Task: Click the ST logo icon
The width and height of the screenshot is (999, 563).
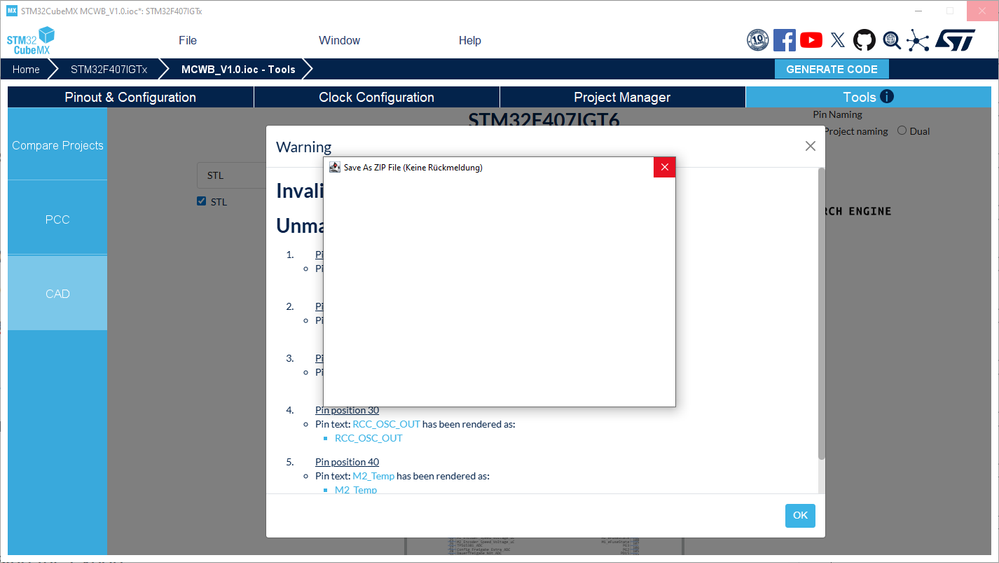Action: [955, 40]
